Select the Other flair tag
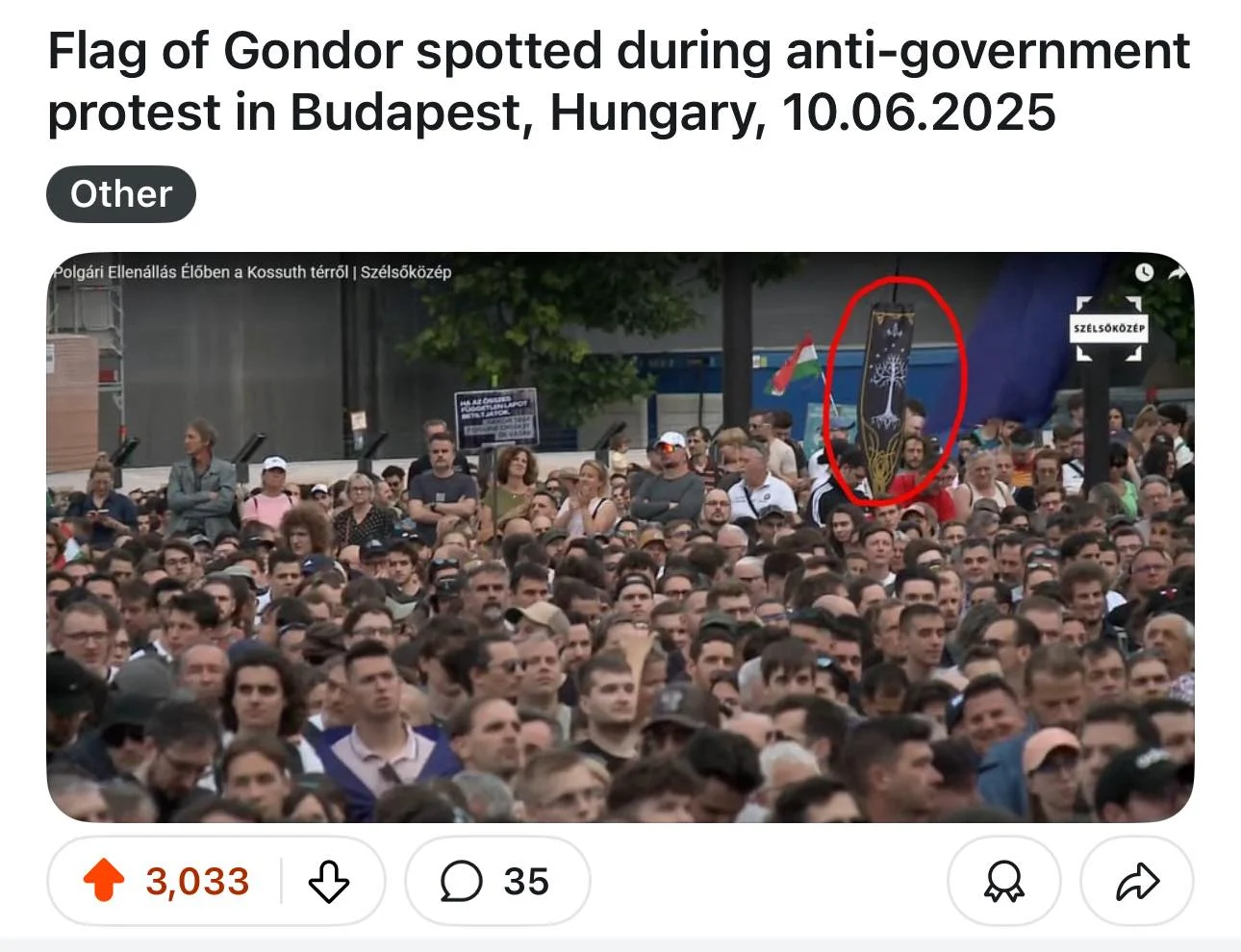Image resolution: width=1241 pixels, height=952 pixels. (x=121, y=194)
